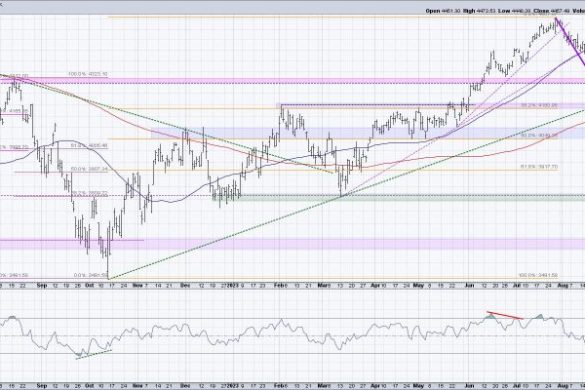The height and width of the screenshot is (390, 585).
Task: Select the green horizontal support zone near March low
Action: coord(411,197)
